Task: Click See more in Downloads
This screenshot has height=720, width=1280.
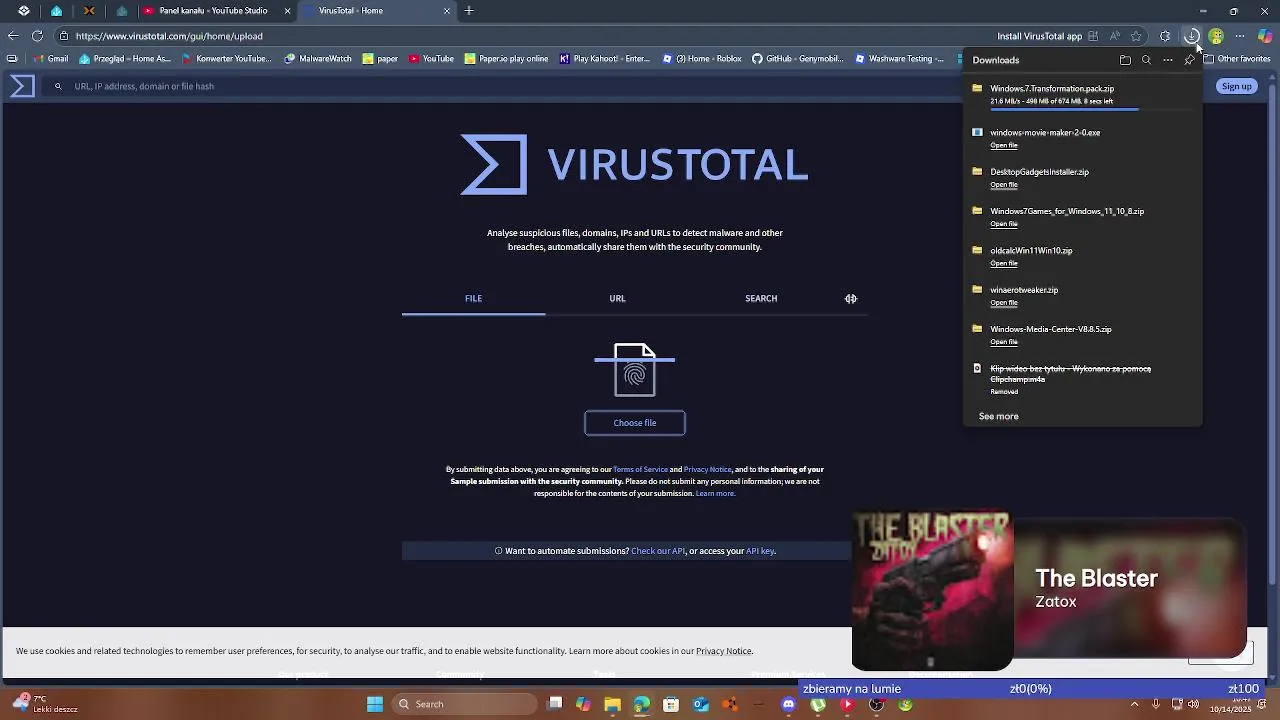Action: pos(998,416)
